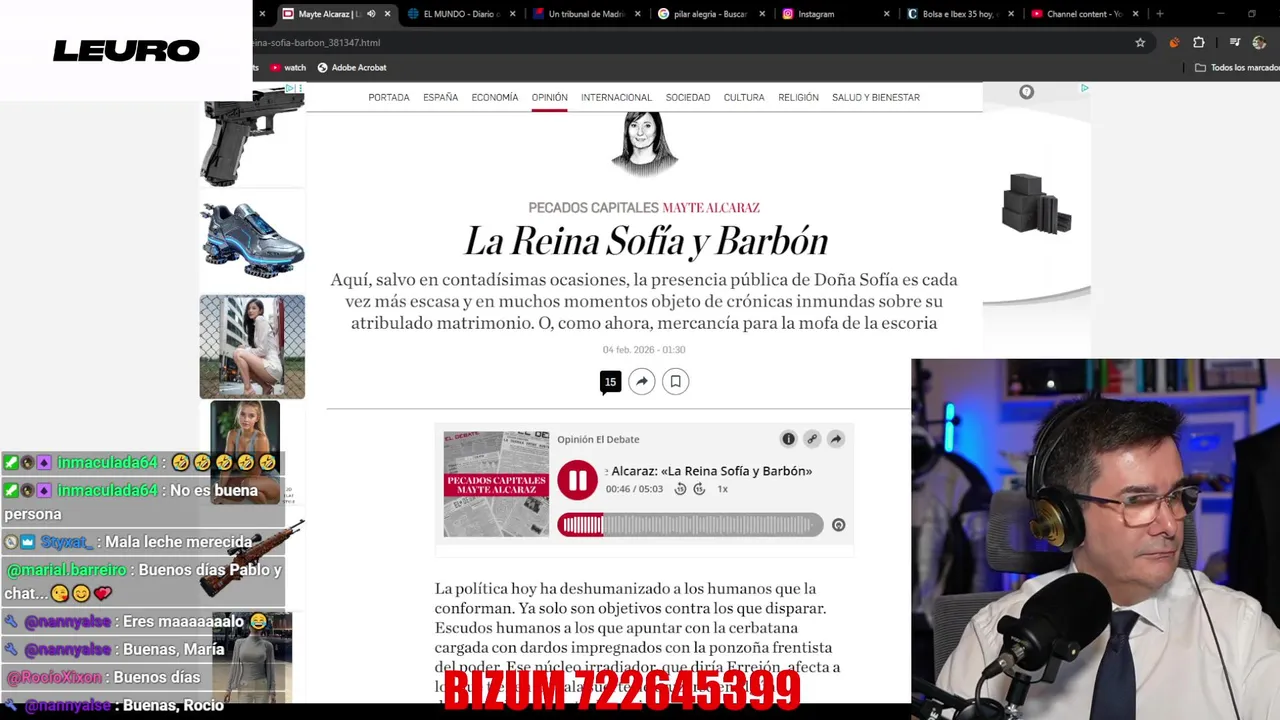Switch to the Bolsa e Ibex 35 tab

click(x=960, y=14)
